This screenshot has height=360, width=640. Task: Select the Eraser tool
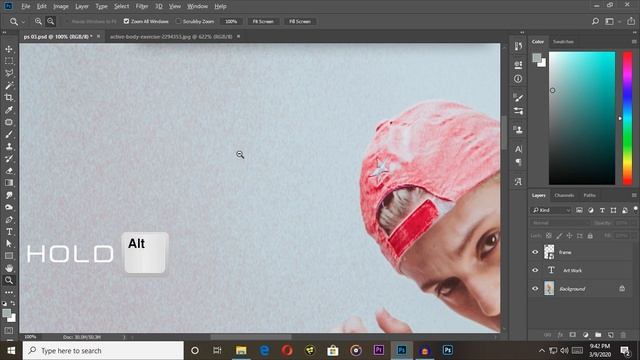point(9,171)
